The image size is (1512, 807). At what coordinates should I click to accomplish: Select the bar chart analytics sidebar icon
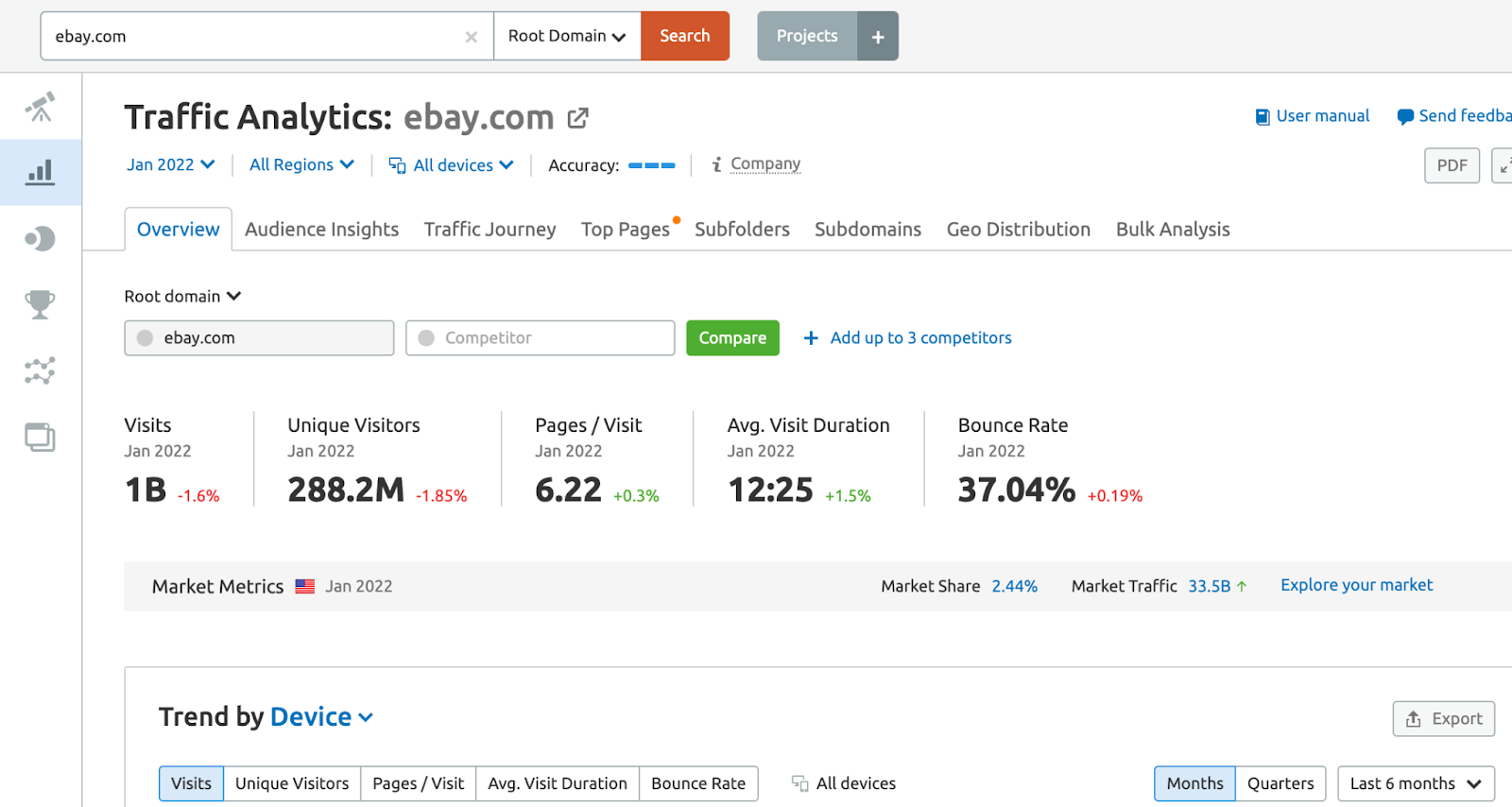(40, 172)
